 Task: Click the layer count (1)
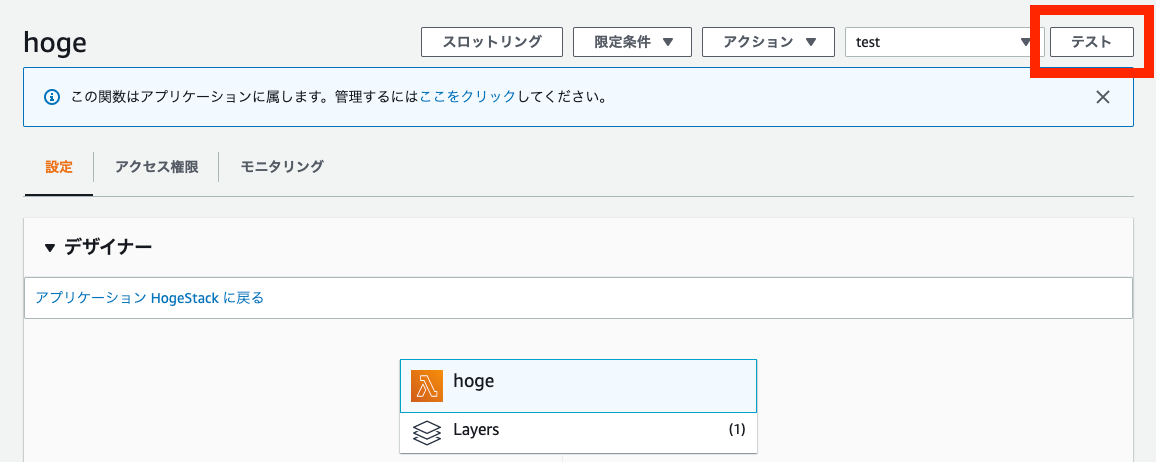click(736, 430)
